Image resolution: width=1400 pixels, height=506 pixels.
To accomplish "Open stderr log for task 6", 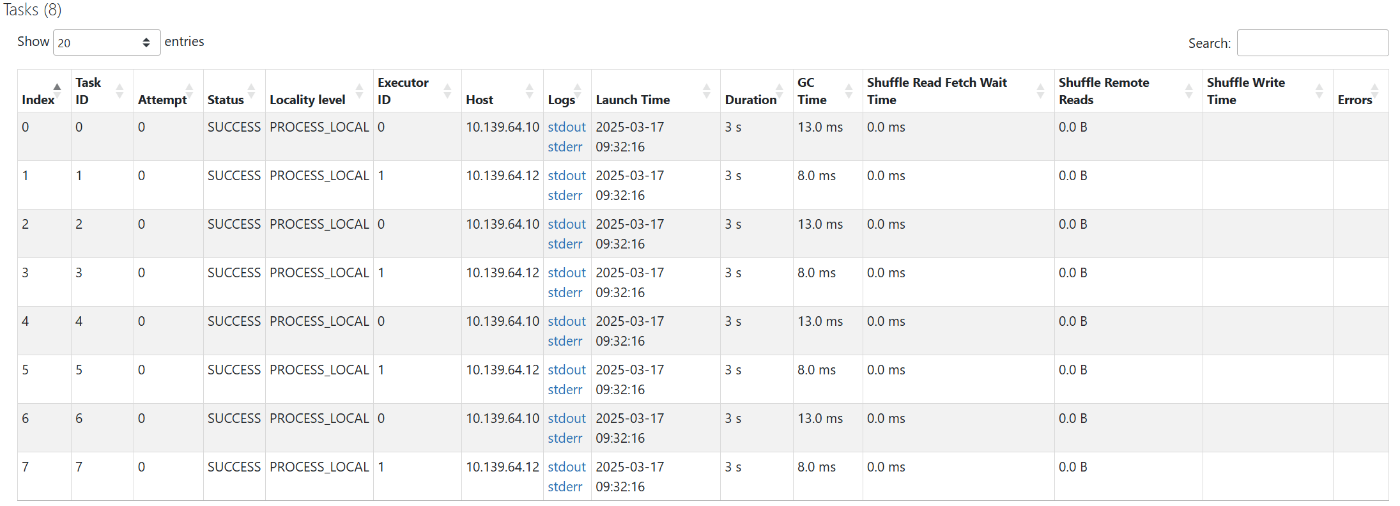I will [565, 438].
